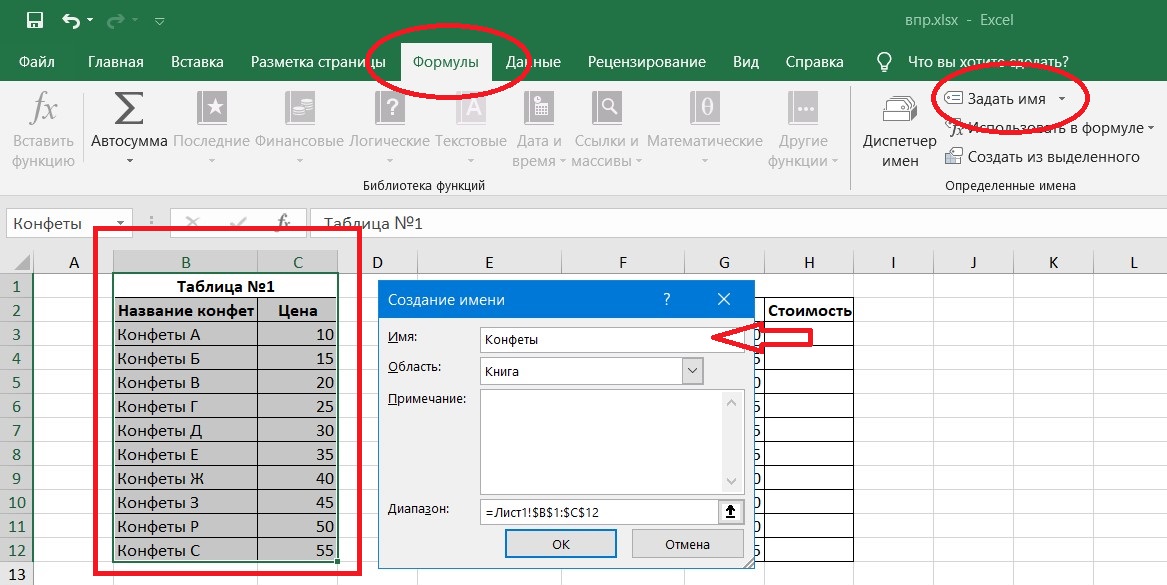Select row 5 header
This screenshot has height=585, width=1167.
[16, 383]
